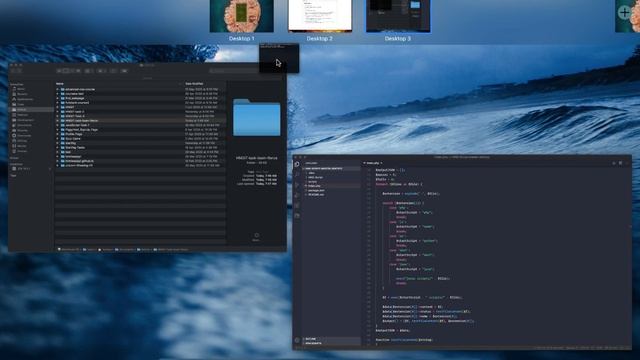Expand the Profile Page disclosure triangle
The image size is (640, 360).
[x=58, y=134]
